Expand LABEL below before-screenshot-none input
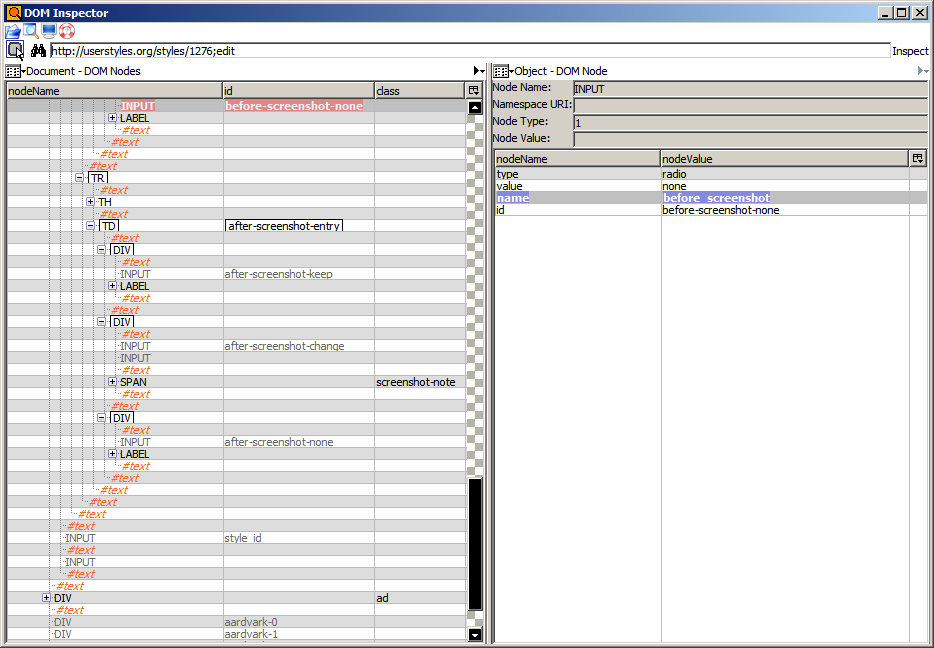934x648 pixels. coord(113,118)
